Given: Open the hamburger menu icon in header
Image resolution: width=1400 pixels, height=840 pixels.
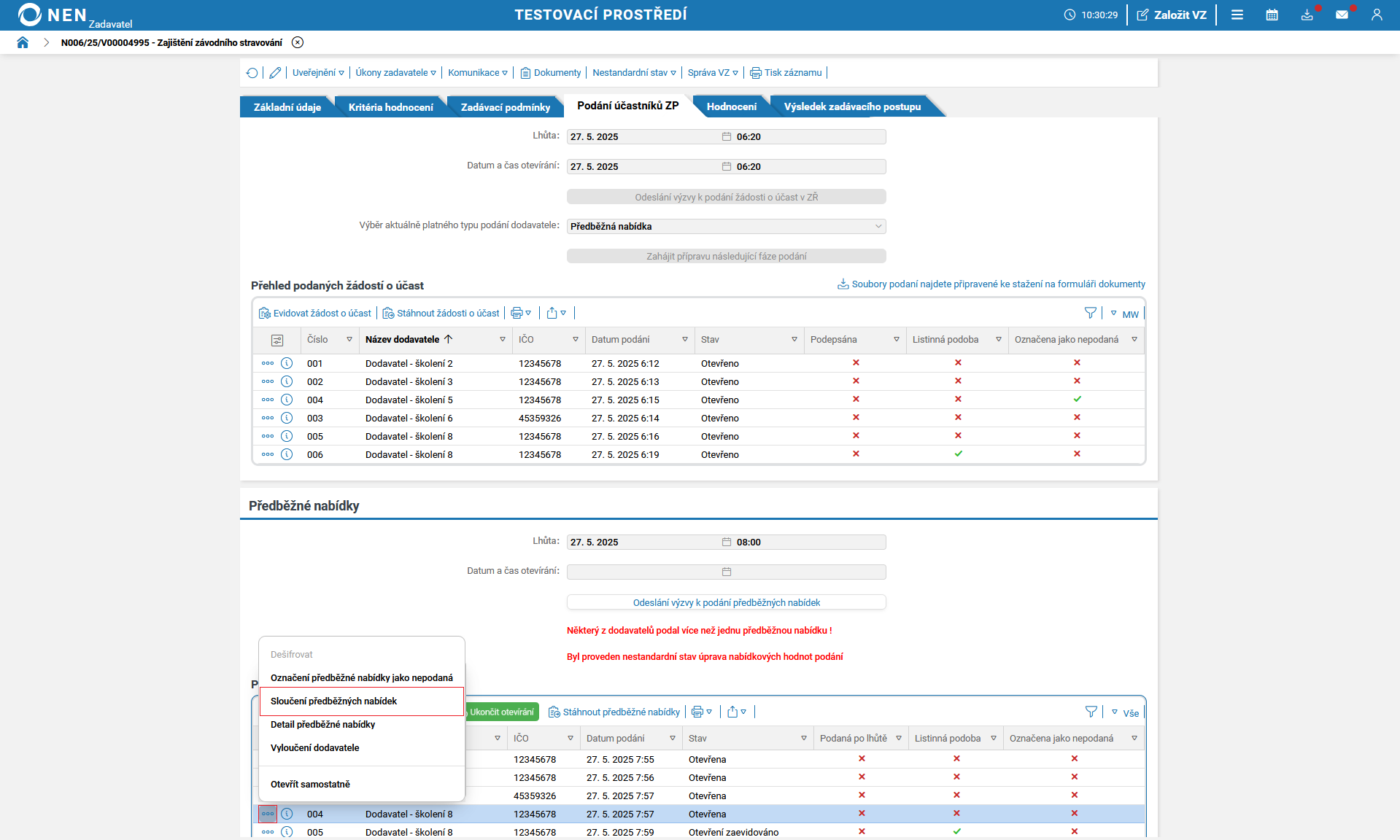Looking at the screenshot, I should 1237,15.
